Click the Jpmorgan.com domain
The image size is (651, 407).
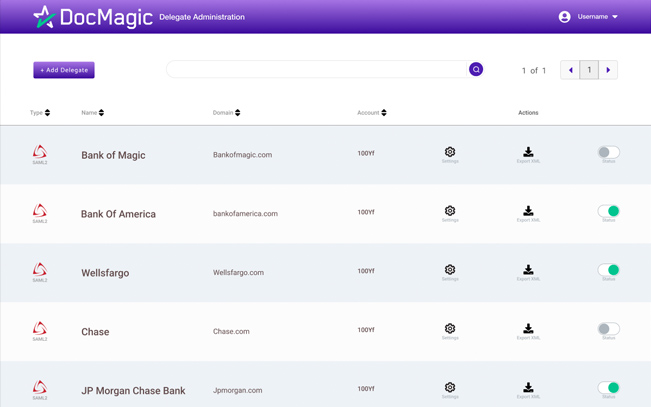237,390
